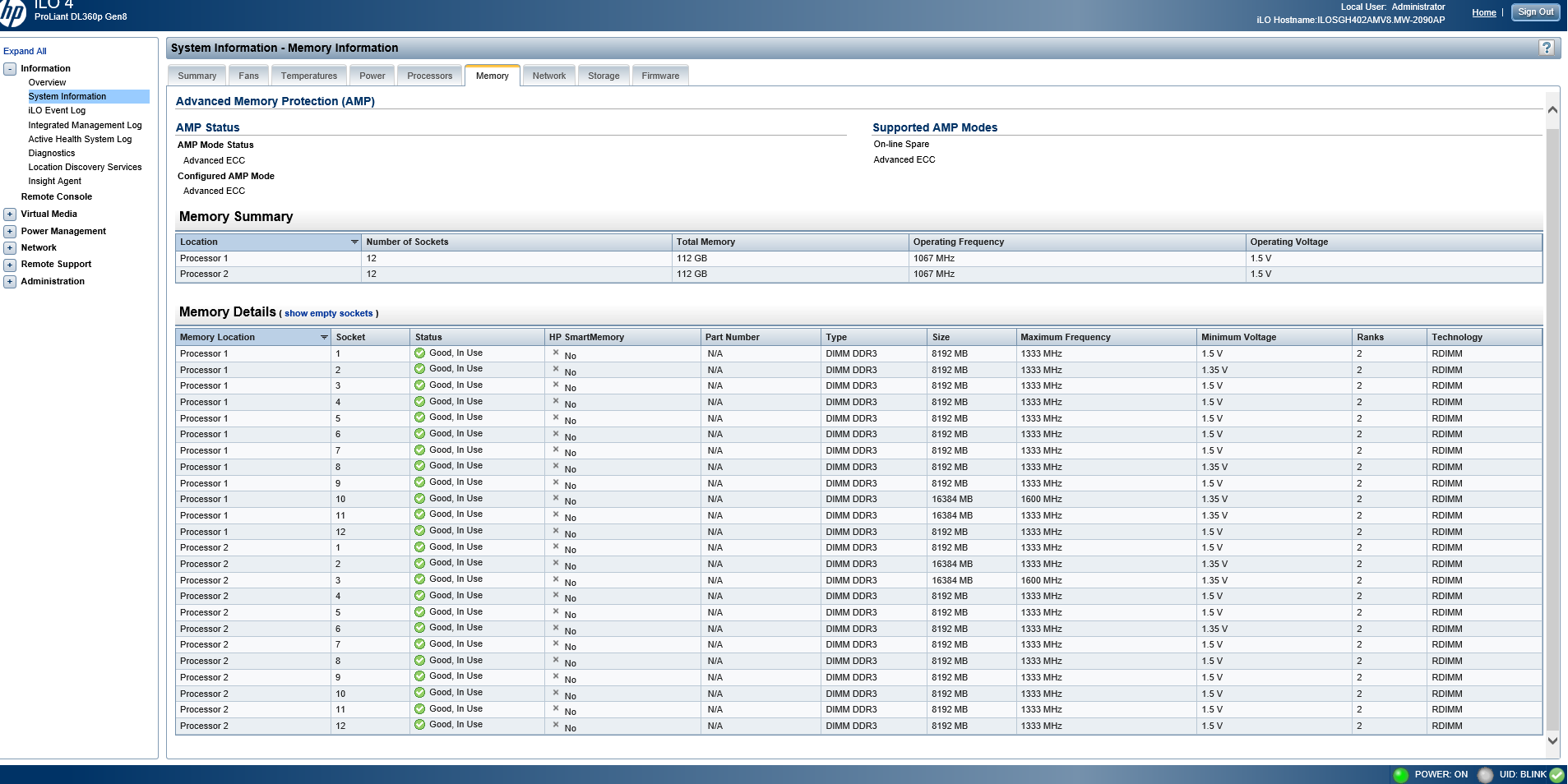The image size is (1568, 784).
Task: Open iLO Event Log
Action: (x=57, y=110)
